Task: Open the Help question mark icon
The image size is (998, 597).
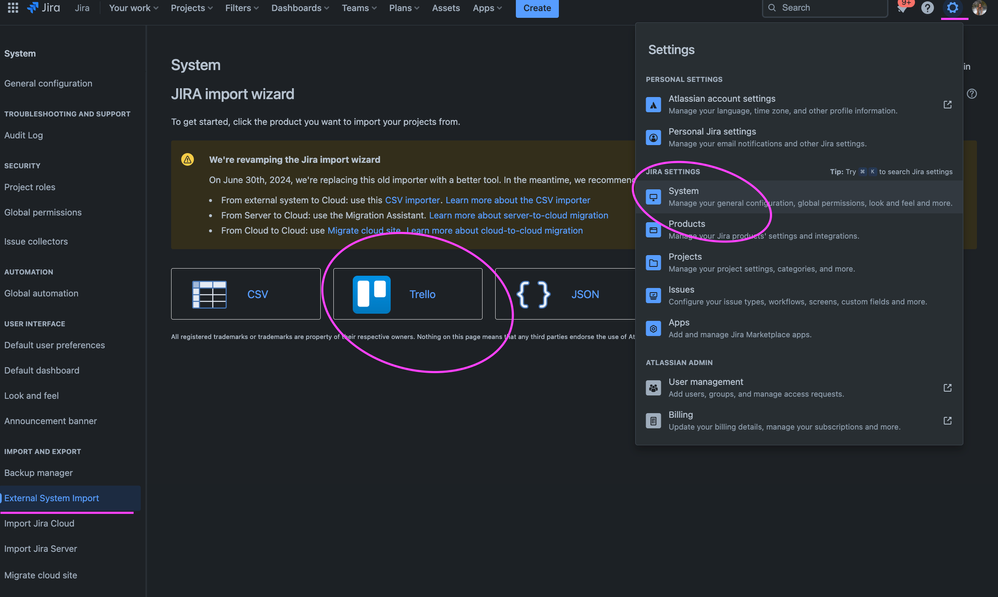Action: (927, 8)
